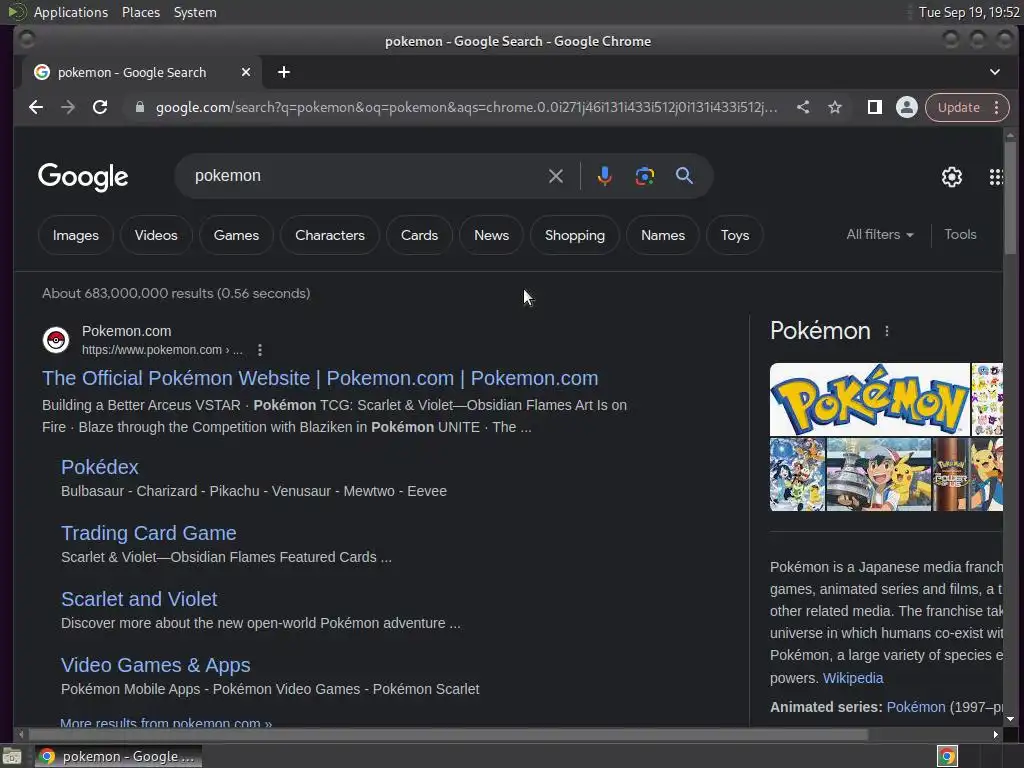
Task: Click the vertical scrollbar thumb
Action: [x=1010, y=198]
